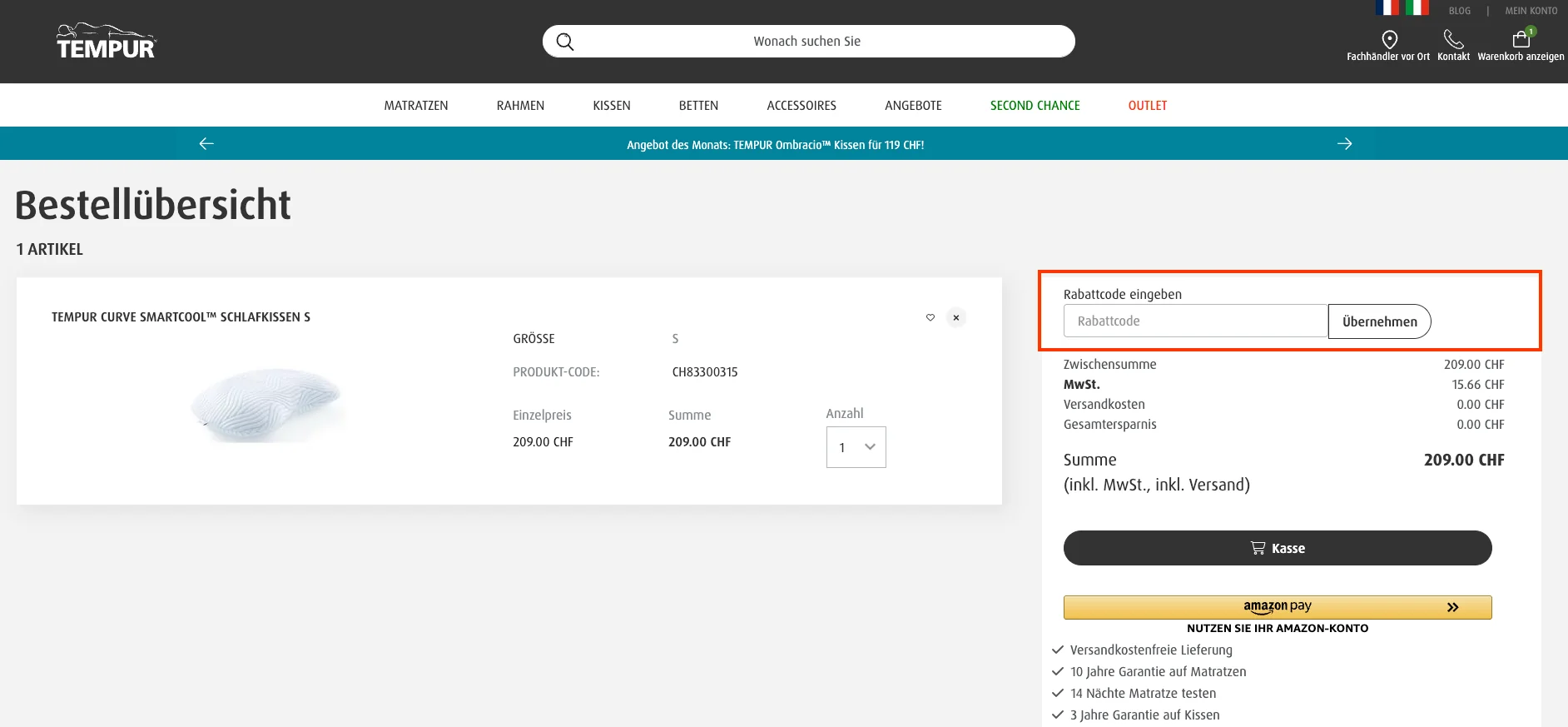Add pillow to wishlist via heart icon
The width and height of the screenshot is (1568, 727).
click(x=930, y=317)
